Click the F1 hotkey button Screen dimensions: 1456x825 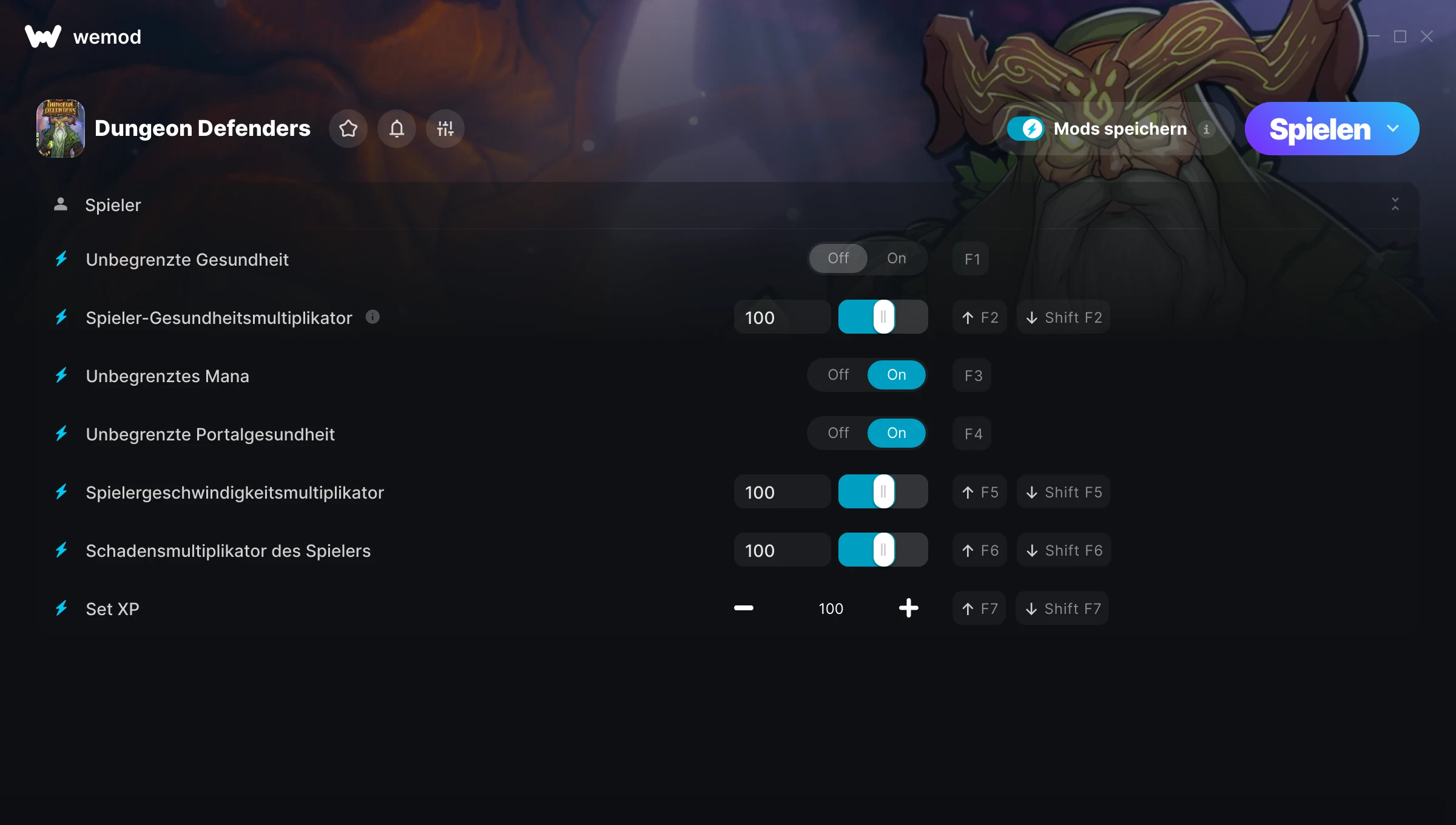click(x=971, y=259)
